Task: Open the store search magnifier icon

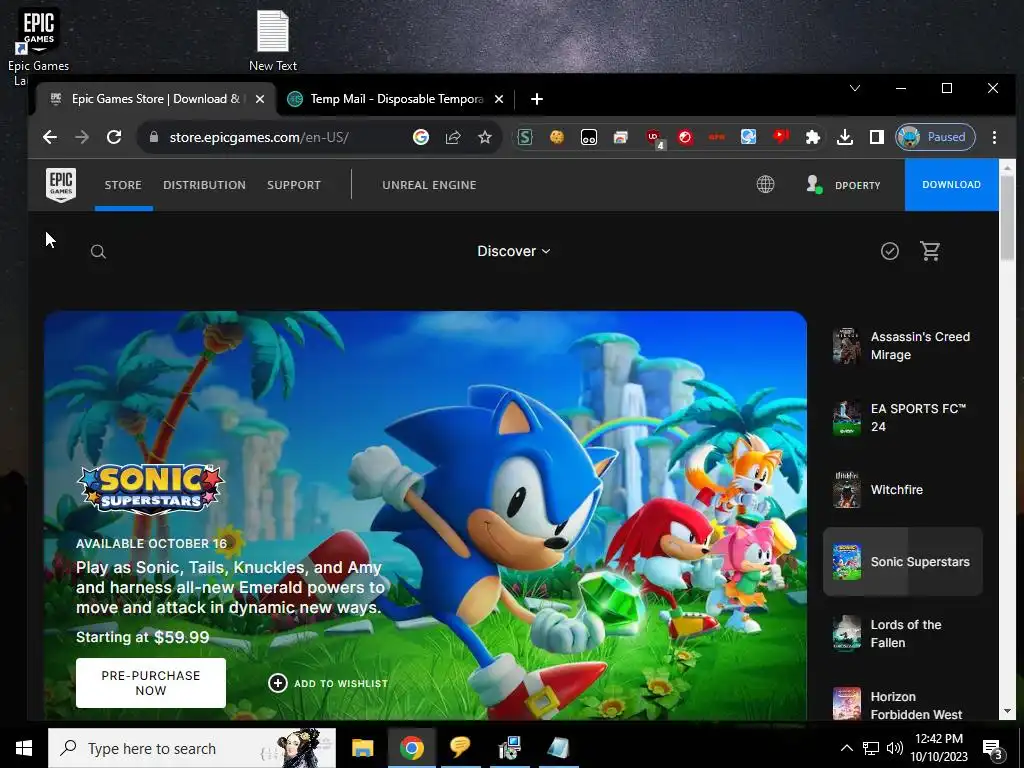Action: coord(98,251)
